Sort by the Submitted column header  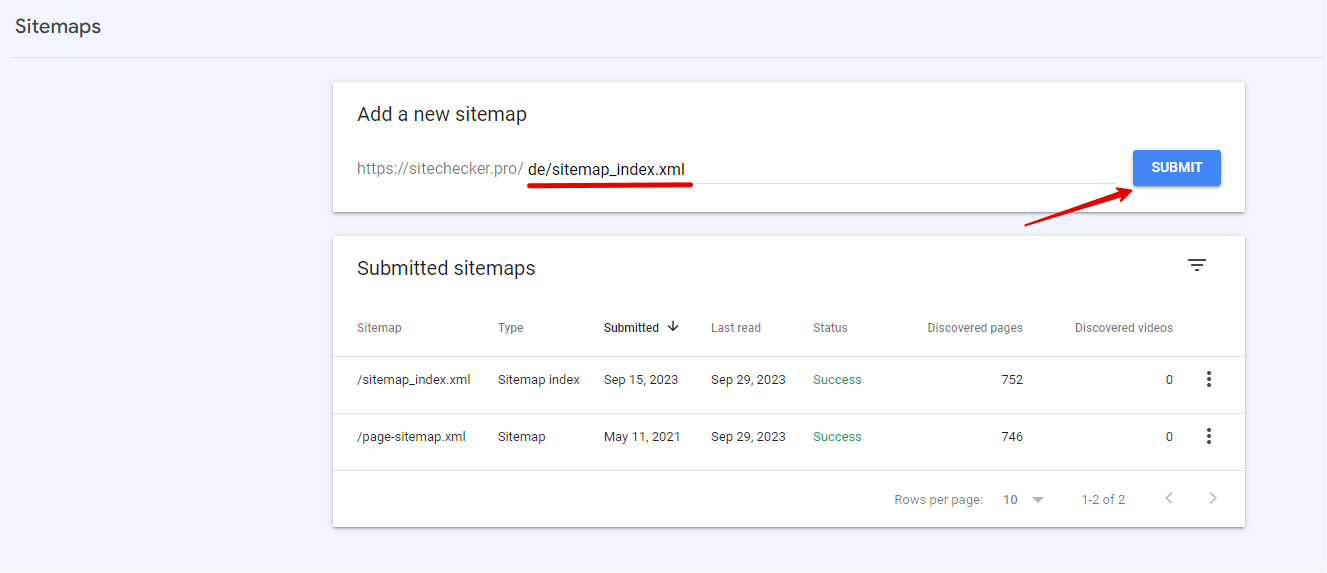(x=631, y=328)
